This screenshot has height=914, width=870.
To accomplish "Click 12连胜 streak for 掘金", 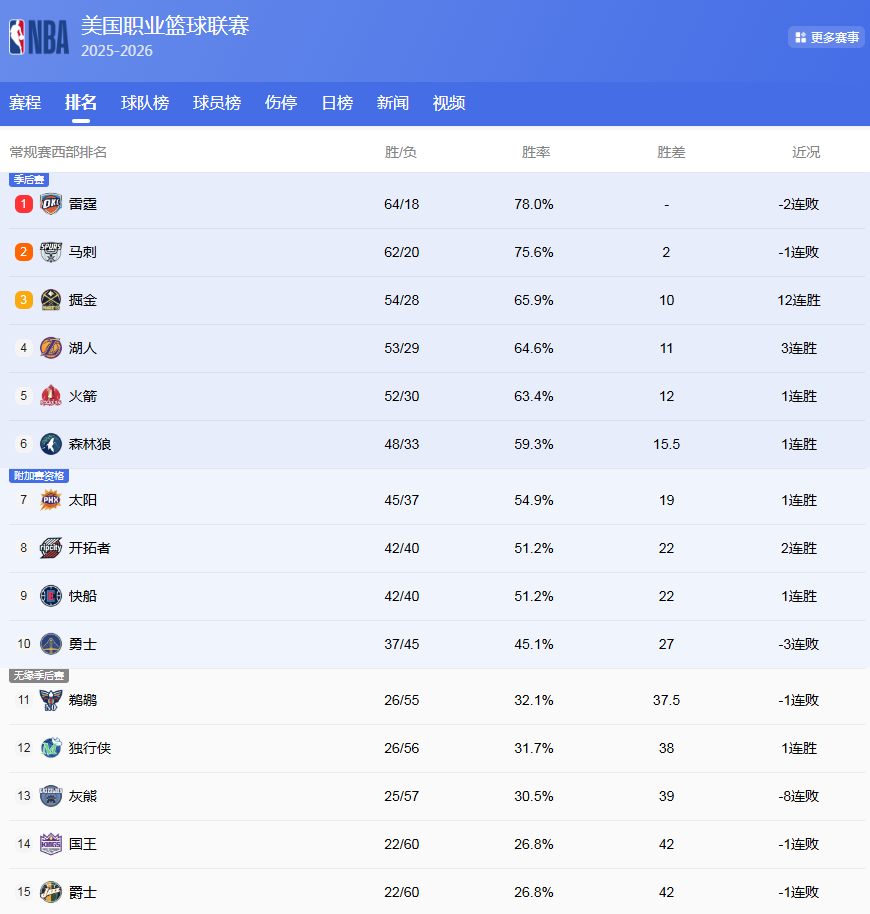I will click(x=799, y=300).
